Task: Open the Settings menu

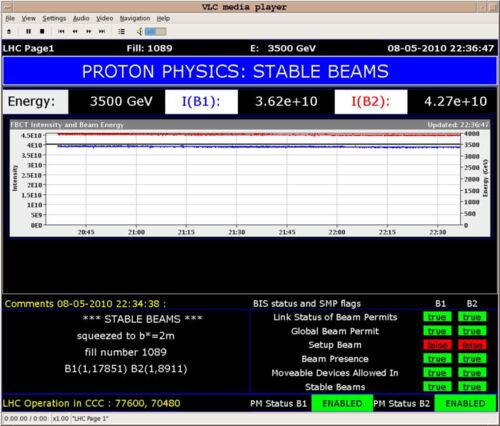Action: click(54, 18)
